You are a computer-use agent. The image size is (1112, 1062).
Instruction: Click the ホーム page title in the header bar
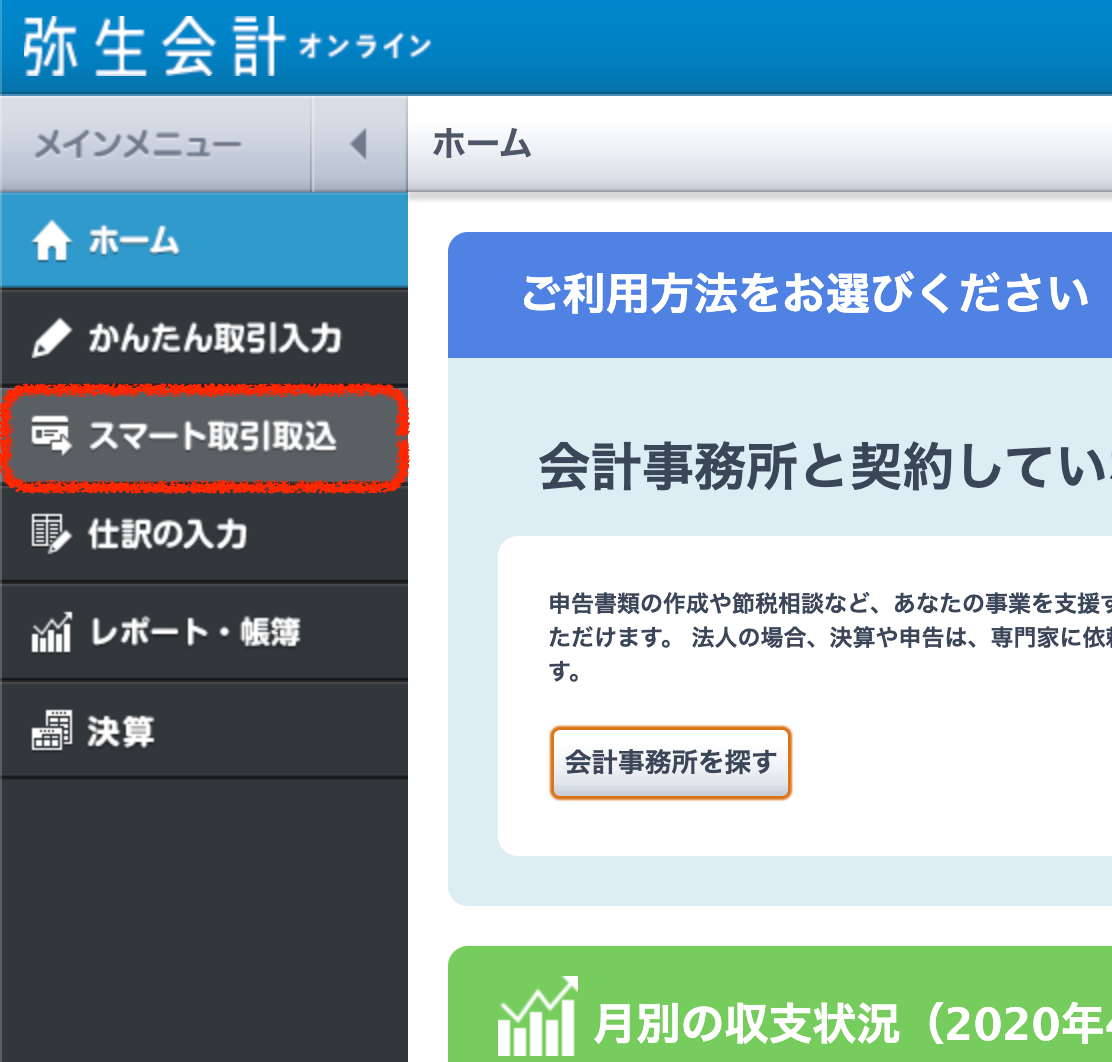[481, 145]
